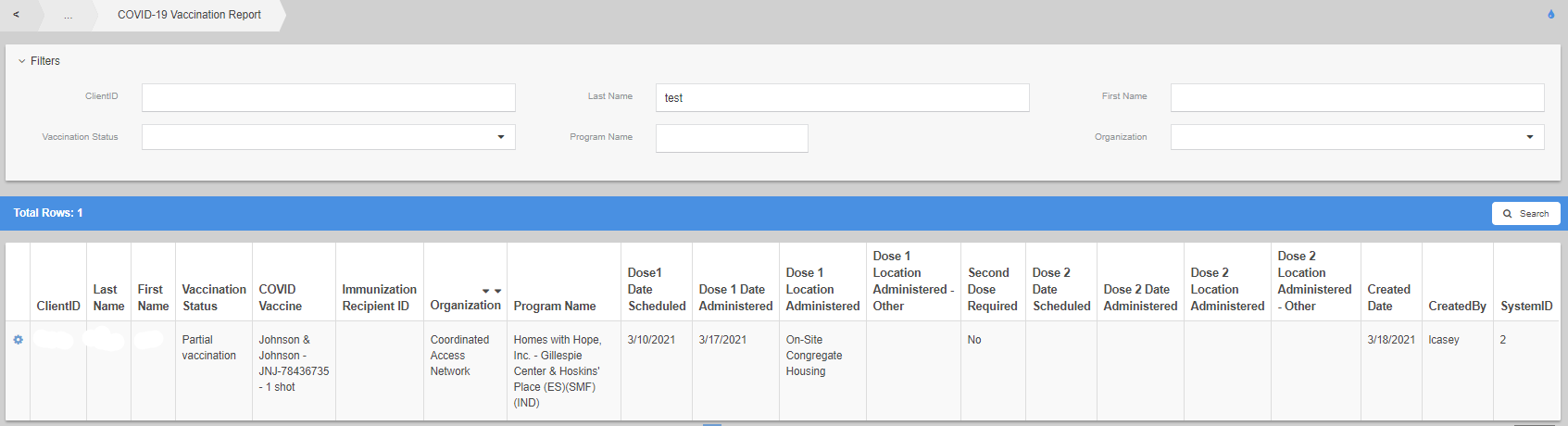
Task: Click the back arrow in the breadcrumb
Action: (x=16, y=15)
